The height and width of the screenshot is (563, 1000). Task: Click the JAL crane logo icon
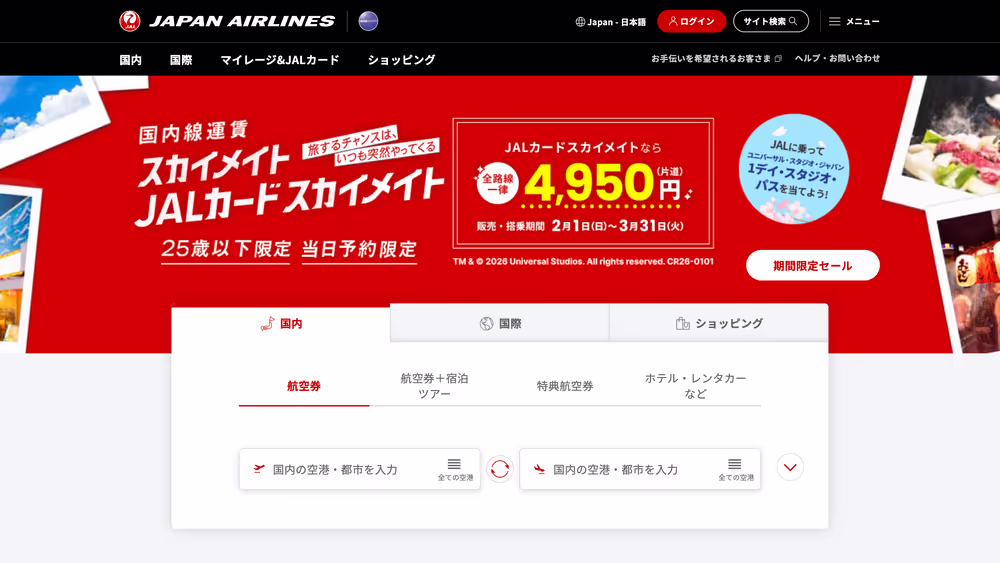129,21
